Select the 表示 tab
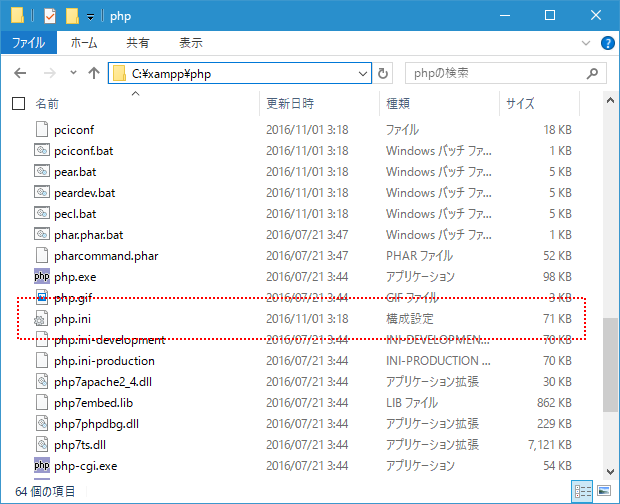The image size is (620, 504). pos(191,43)
